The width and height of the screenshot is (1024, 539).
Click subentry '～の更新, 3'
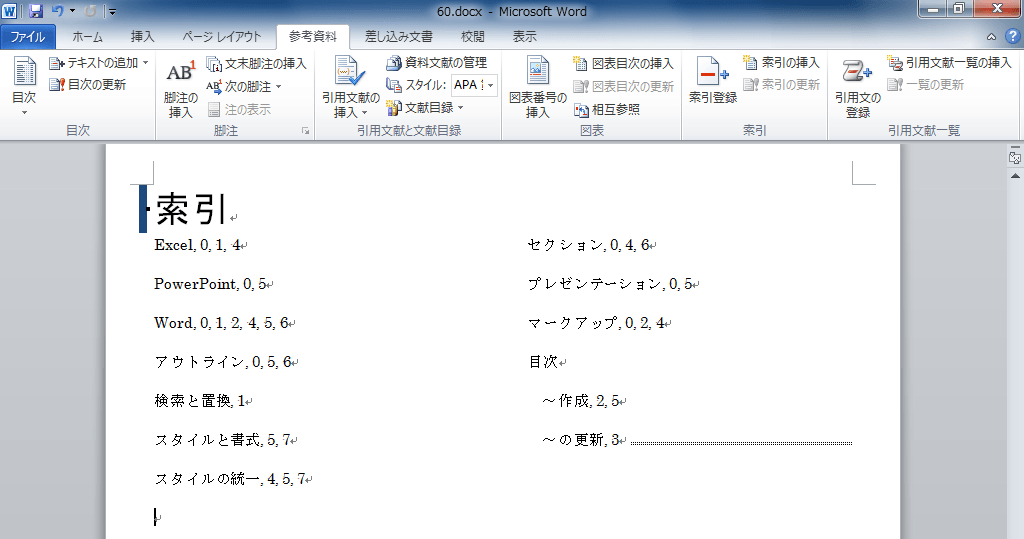coord(580,440)
